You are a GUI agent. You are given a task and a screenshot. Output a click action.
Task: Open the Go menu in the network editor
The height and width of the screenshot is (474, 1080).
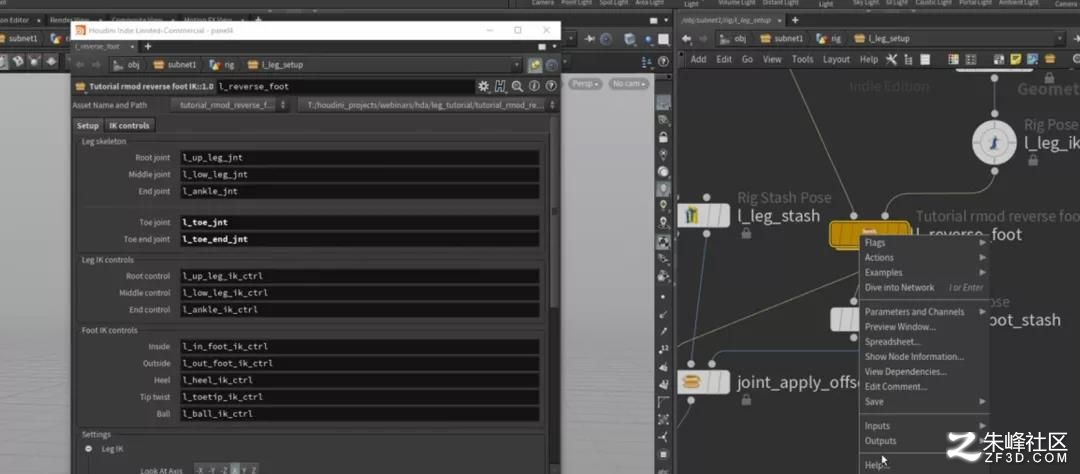tap(747, 59)
